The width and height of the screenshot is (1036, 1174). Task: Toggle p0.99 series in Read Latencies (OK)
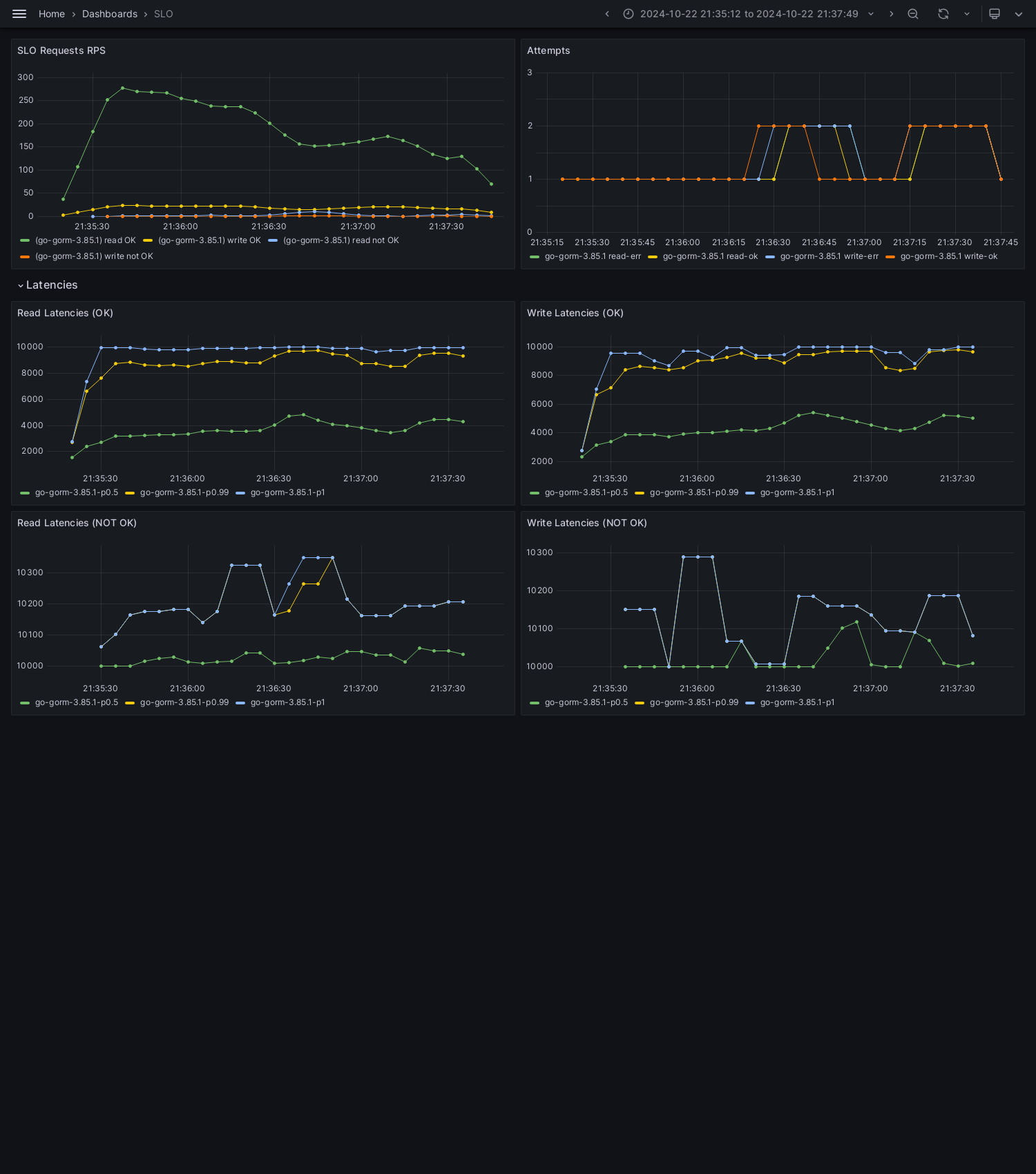(184, 492)
